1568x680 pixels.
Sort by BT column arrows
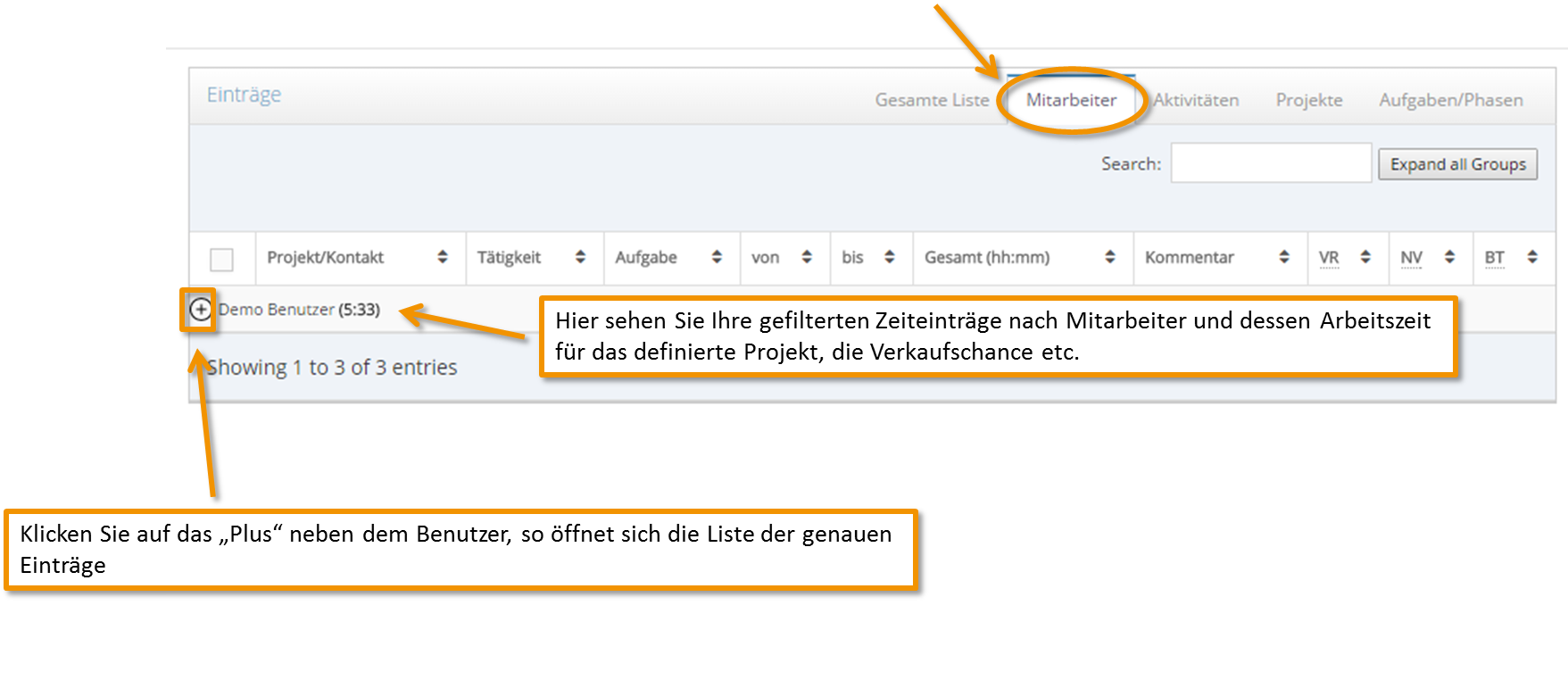tap(1532, 257)
